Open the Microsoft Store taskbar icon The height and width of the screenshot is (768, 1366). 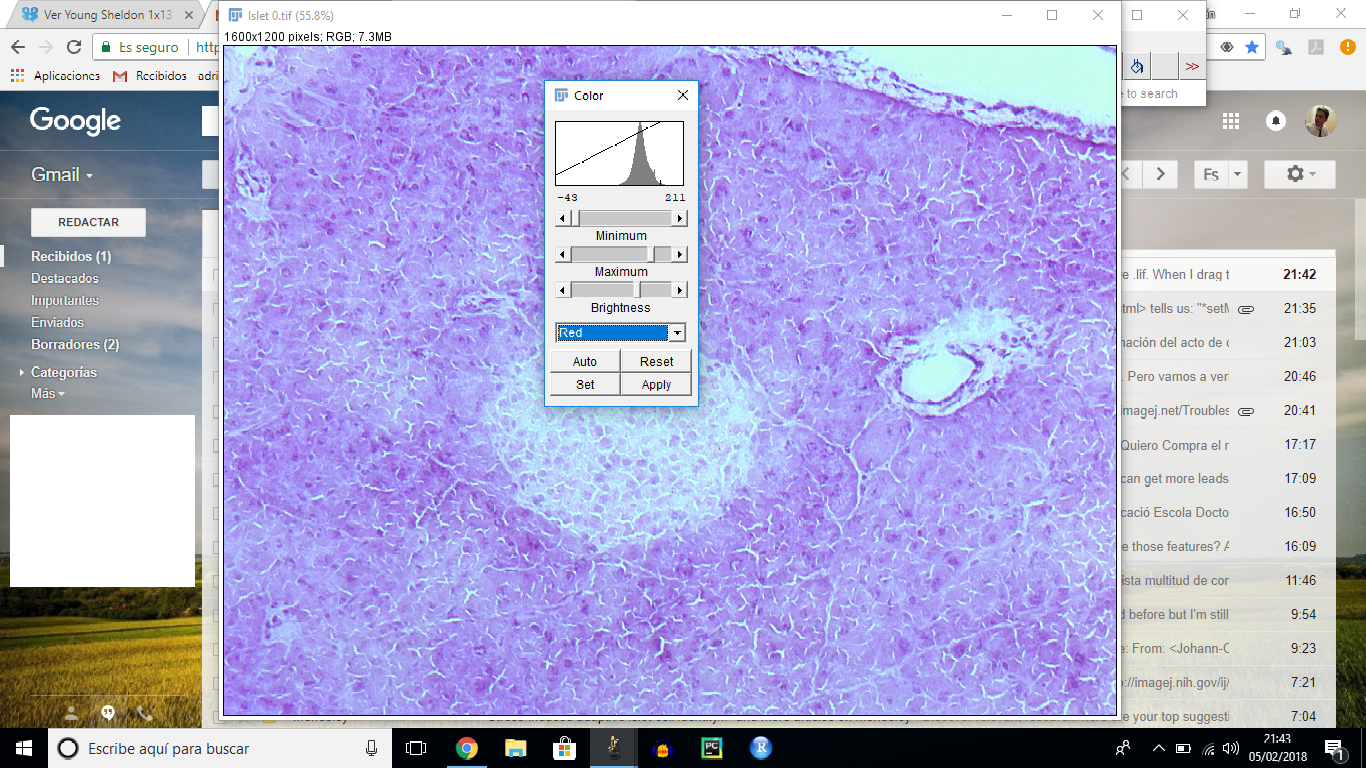click(564, 748)
